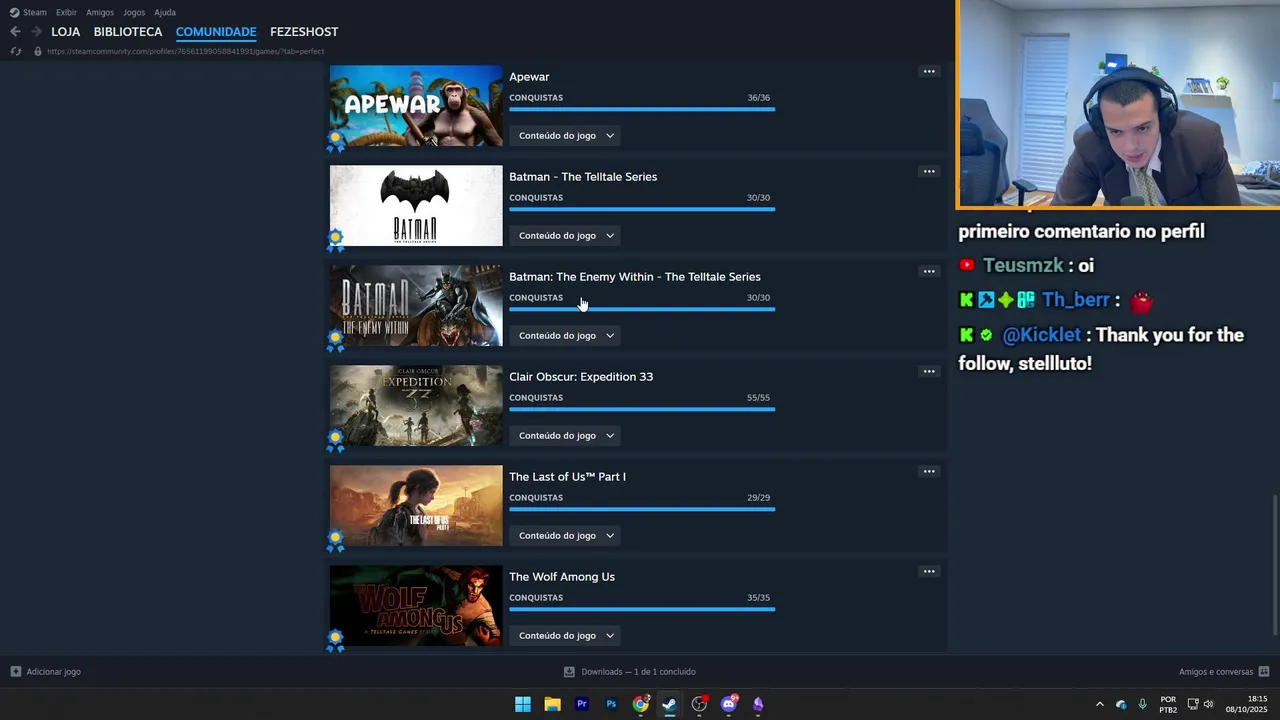
Task: Expand Conteúdo do jogo for Batman Telltale Series
Action: coord(565,236)
